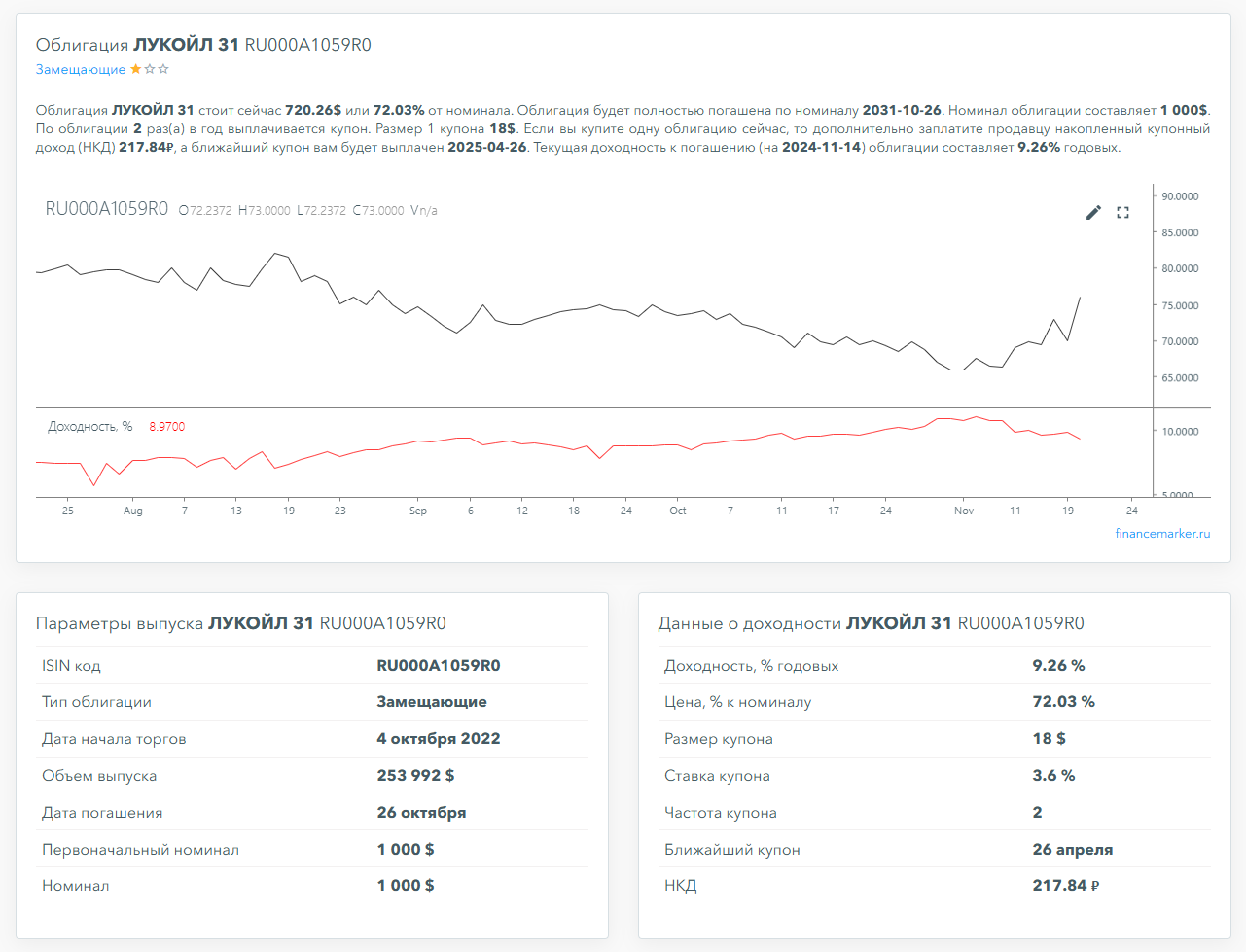This screenshot has width=1246, height=952.
Task: Click the Данные о доходности panel heading
Action: click(871, 623)
